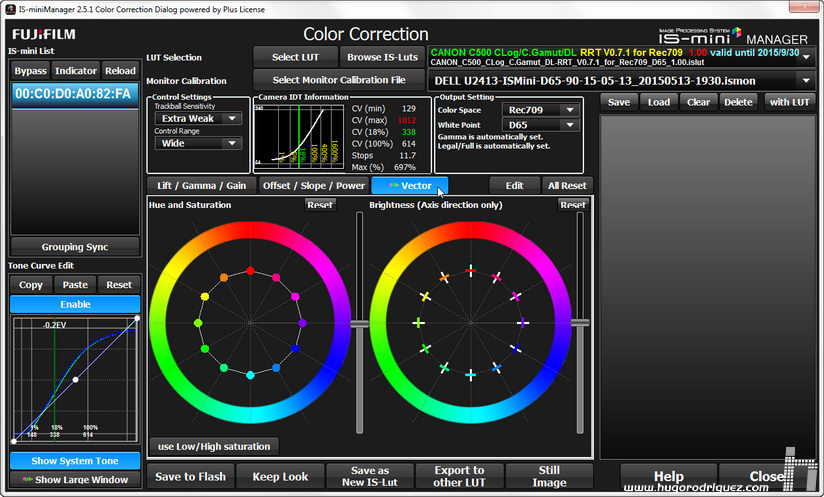Click the cyan cross marker in Brightness wheel
The image size is (824, 497).
tap(470, 375)
